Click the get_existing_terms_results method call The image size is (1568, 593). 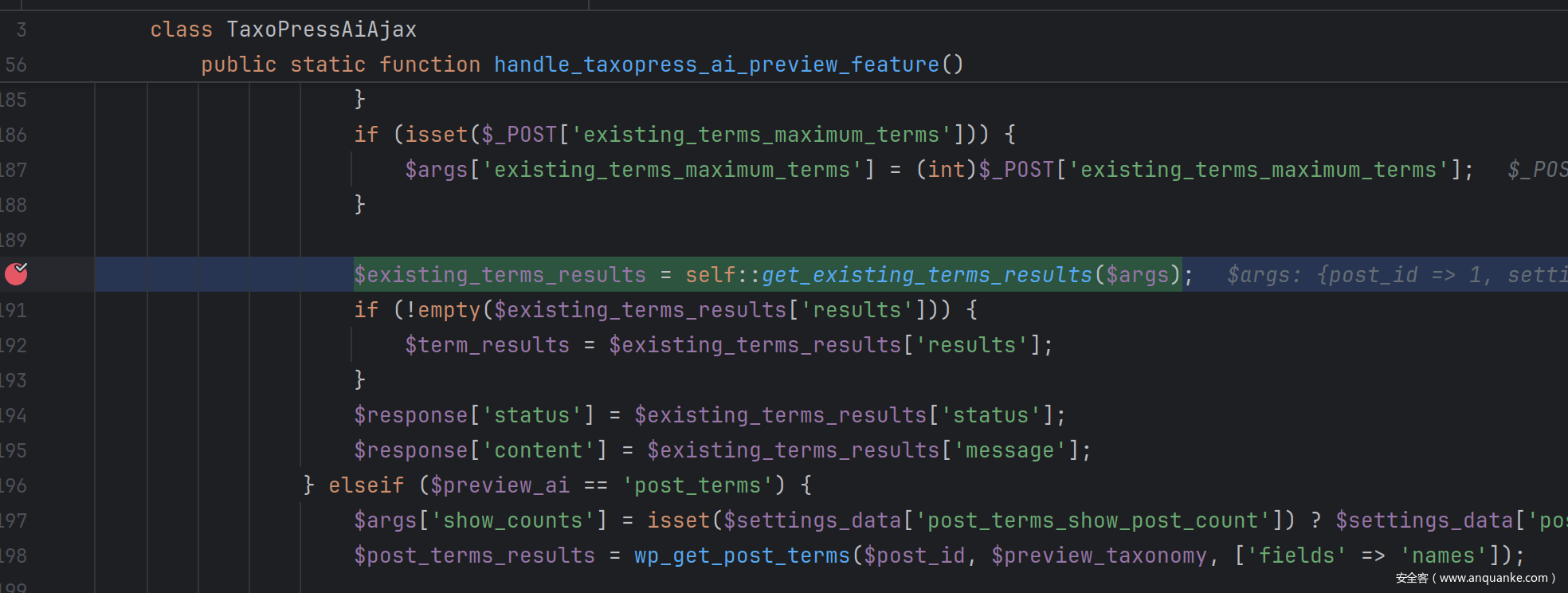[927, 275]
